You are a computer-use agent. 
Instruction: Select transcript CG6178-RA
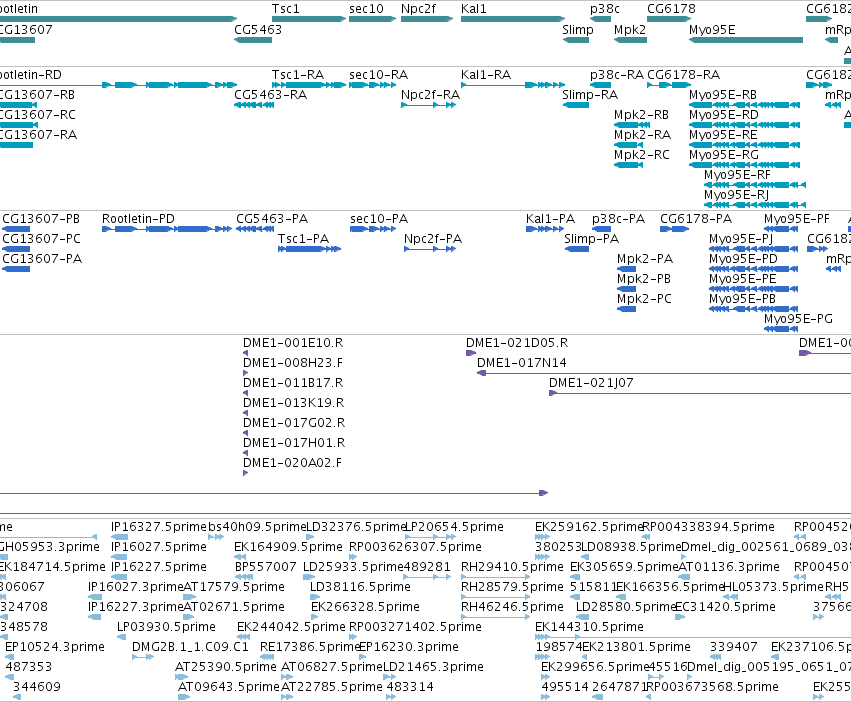[x=669, y=85]
